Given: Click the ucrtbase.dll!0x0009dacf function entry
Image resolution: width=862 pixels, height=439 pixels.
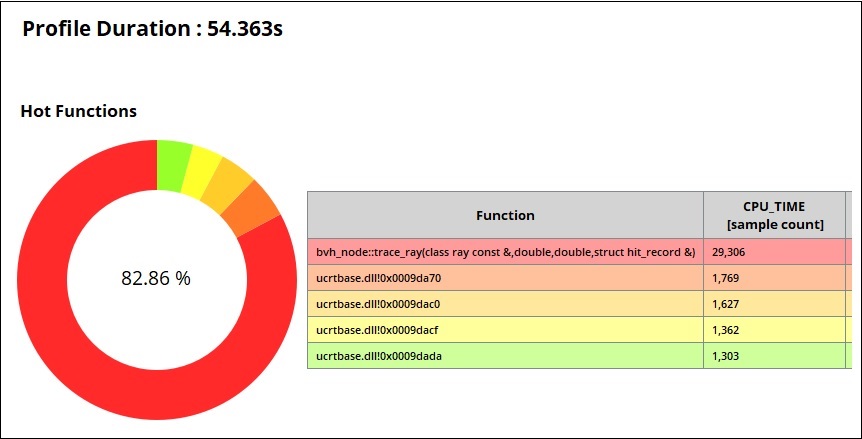Looking at the screenshot, I should [x=377, y=330].
